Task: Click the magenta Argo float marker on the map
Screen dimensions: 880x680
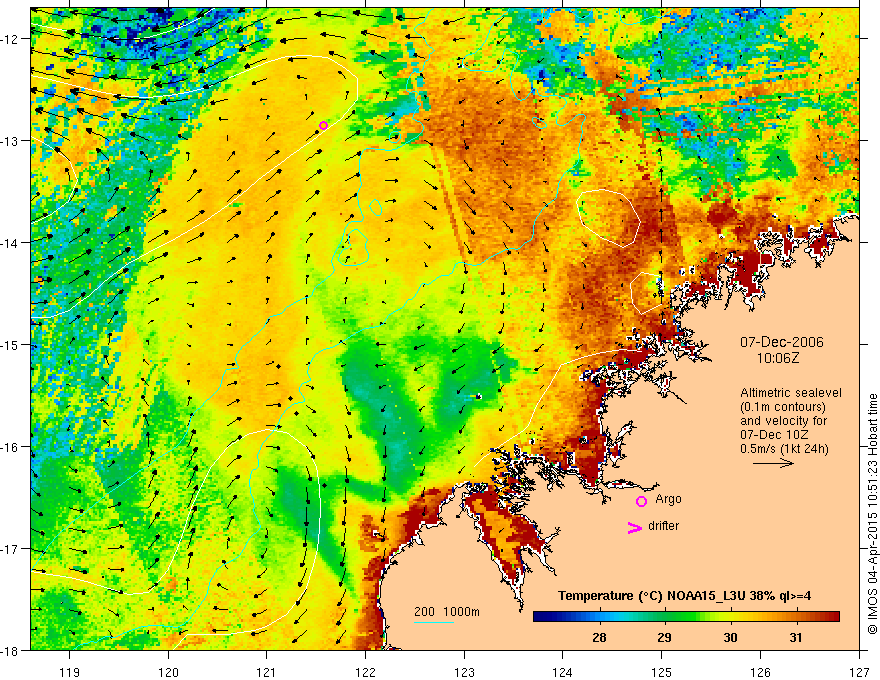Action: 323,125
